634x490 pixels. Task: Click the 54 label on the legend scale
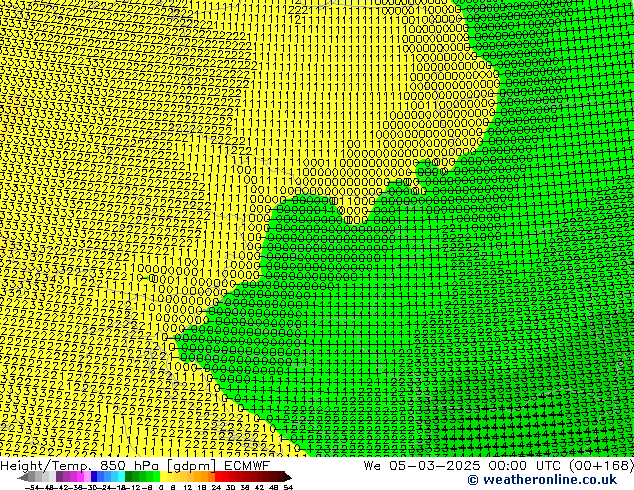coord(288,487)
